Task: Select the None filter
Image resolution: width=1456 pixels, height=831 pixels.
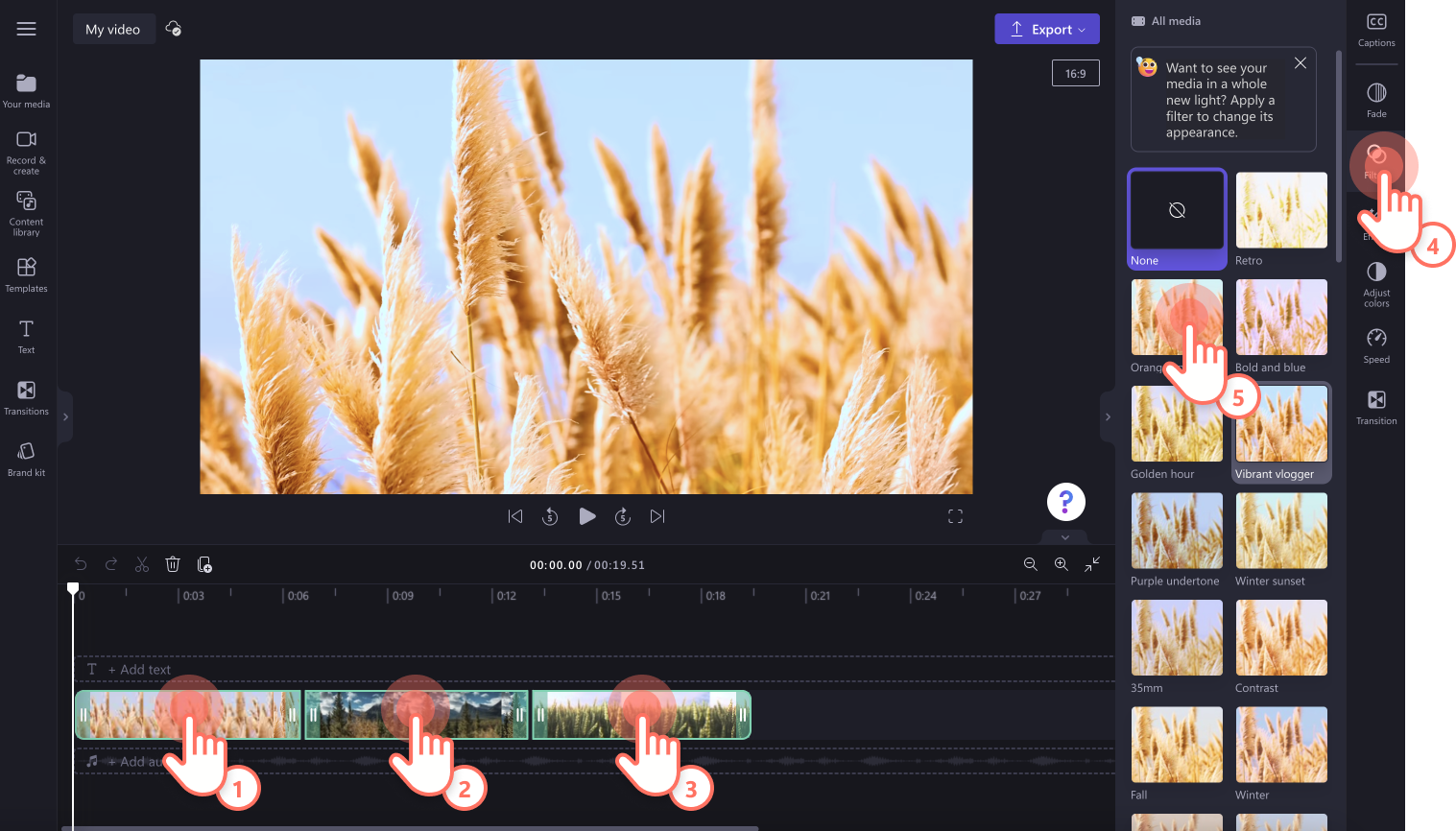Action: click(x=1177, y=219)
